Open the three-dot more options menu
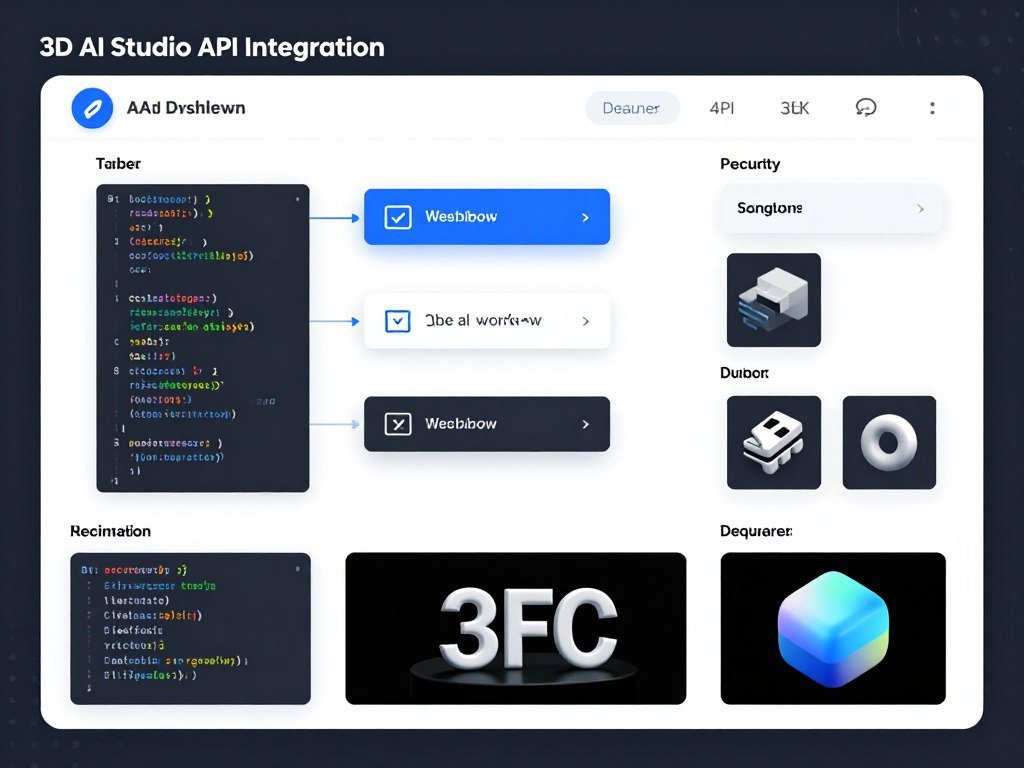The width and height of the screenshot is (1024, 768). click(932, 108)
